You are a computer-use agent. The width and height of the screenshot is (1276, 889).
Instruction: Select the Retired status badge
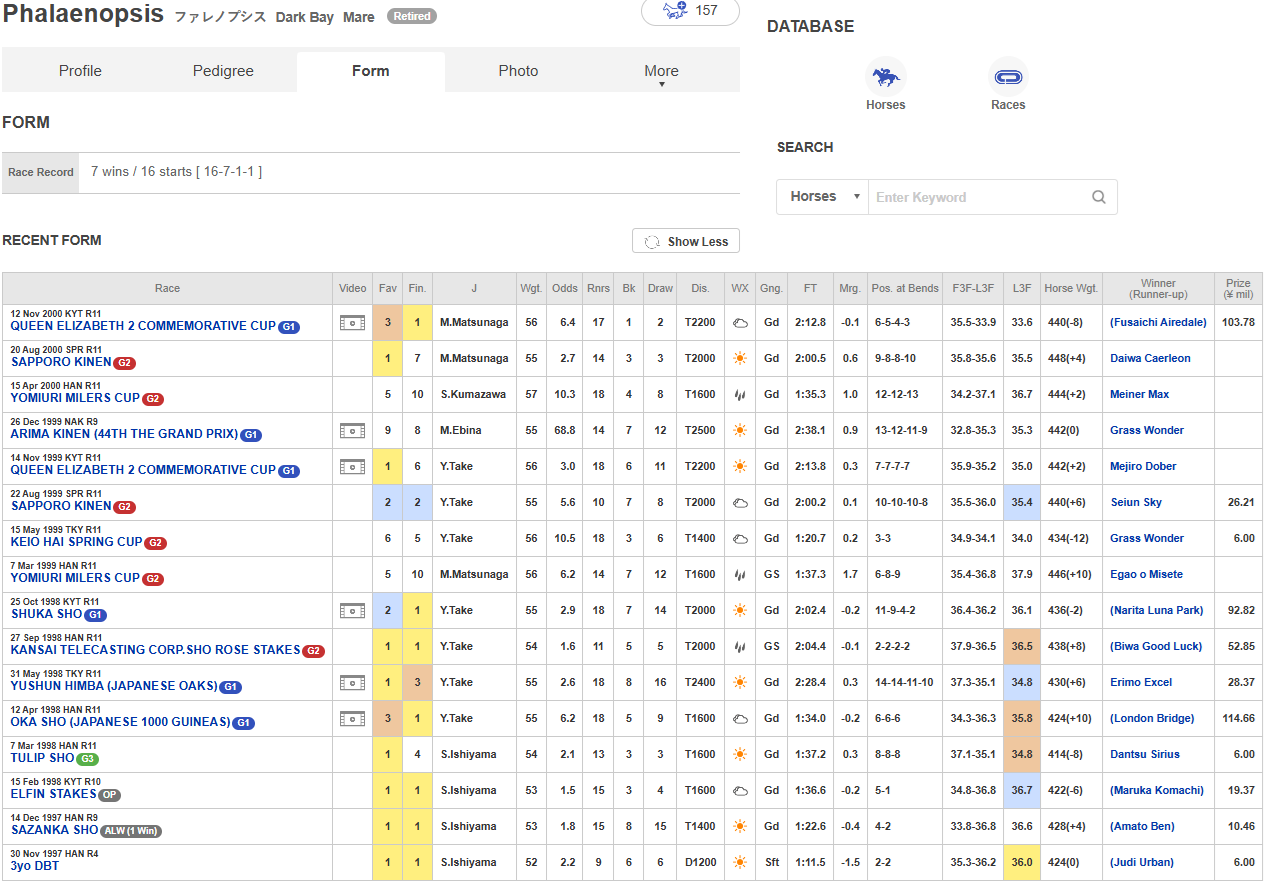[x=411, y=17]
